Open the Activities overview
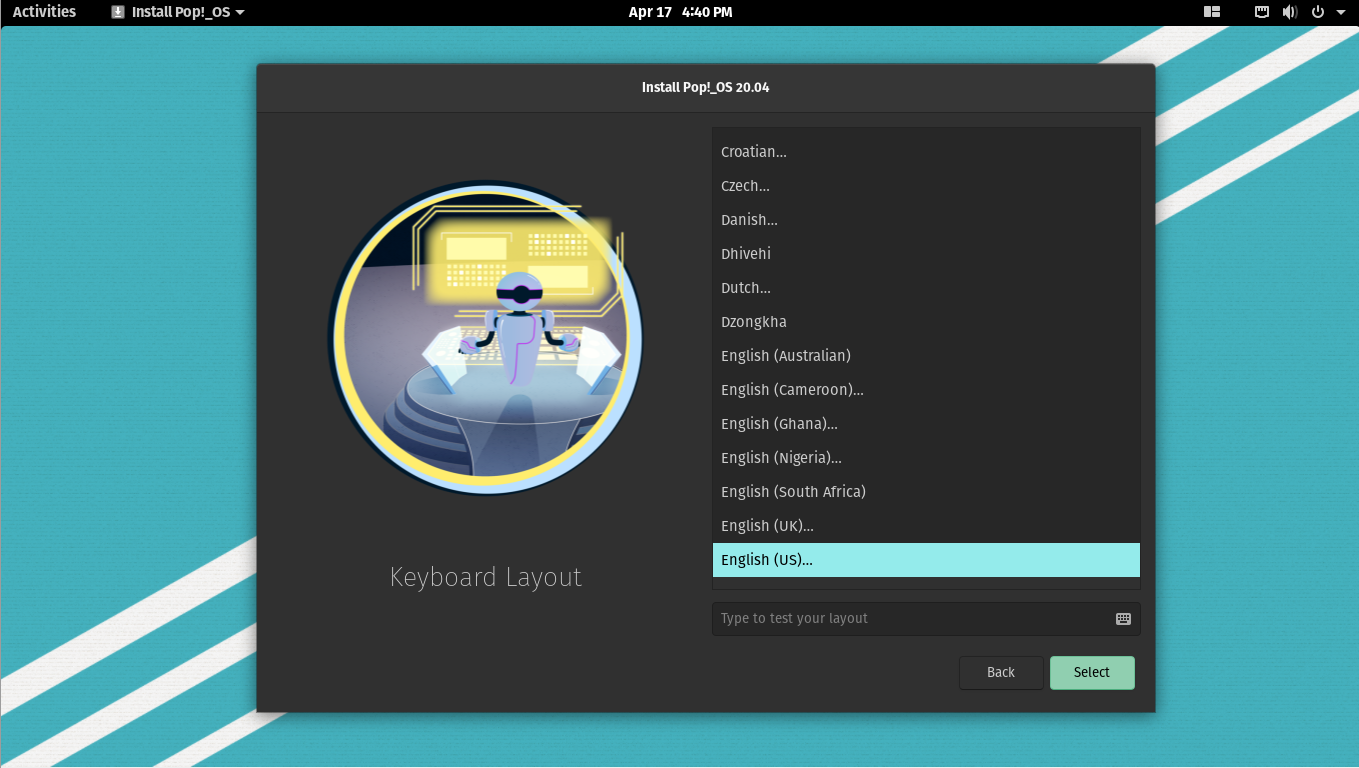The height and width of the screenshot is (768, 1359). (43, 11)
